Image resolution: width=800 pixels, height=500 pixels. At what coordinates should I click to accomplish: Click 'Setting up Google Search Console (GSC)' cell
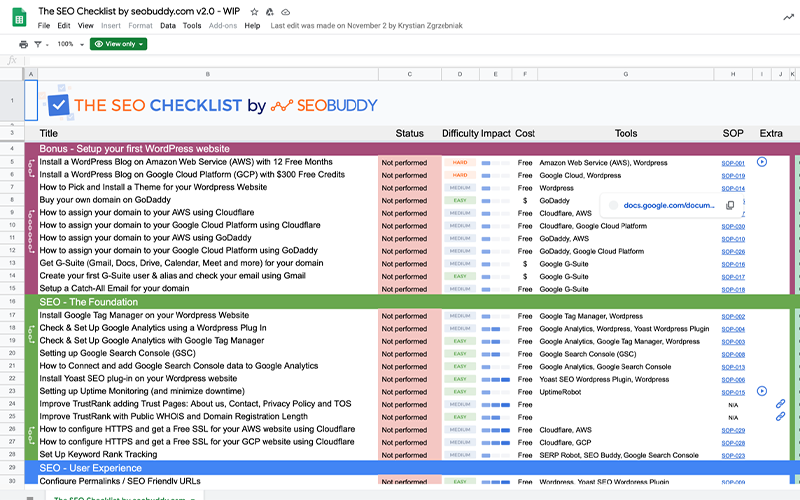click(x=208, y=353)
